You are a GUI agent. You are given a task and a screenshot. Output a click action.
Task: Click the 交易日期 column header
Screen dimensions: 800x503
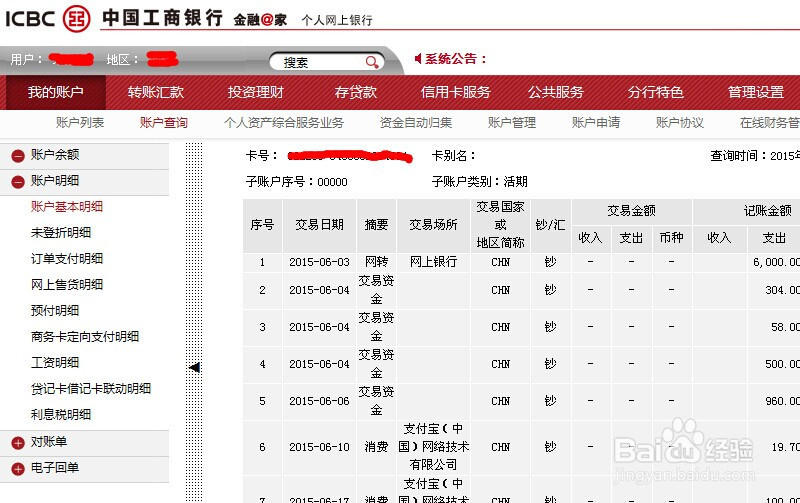pyautogui.click(x=319, y=225)
